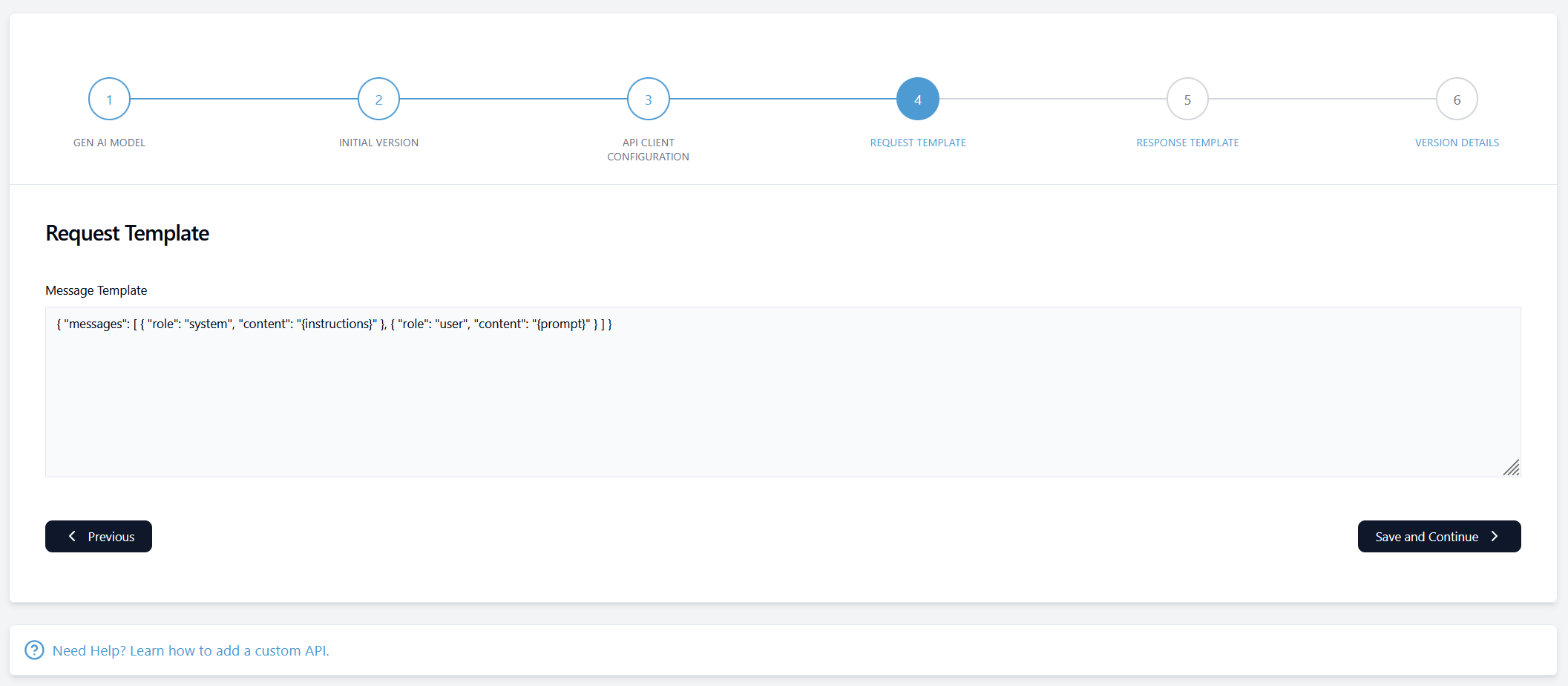This screenshot has height=686, width=1568.
Task: Click the question mark help icon
Action: (33, 650)
